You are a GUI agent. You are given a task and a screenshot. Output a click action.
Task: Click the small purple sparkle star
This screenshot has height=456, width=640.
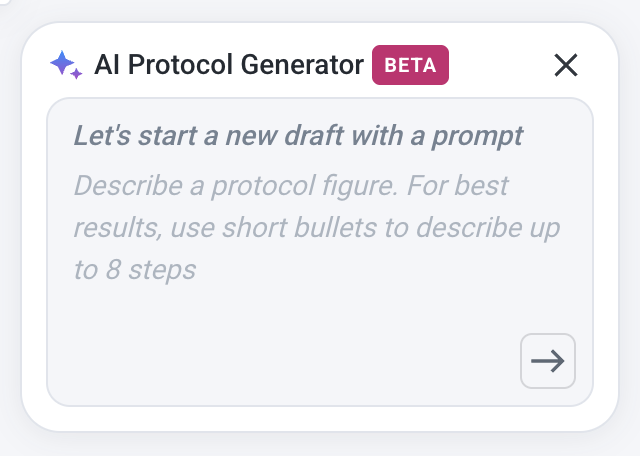[76, 73]
